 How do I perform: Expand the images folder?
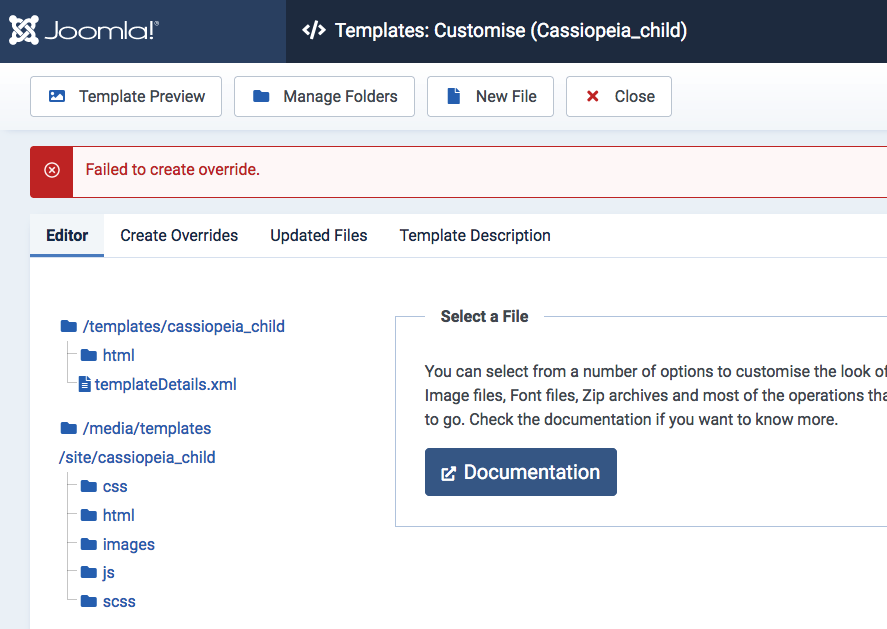pyautogui.click(x=118, y=544)
